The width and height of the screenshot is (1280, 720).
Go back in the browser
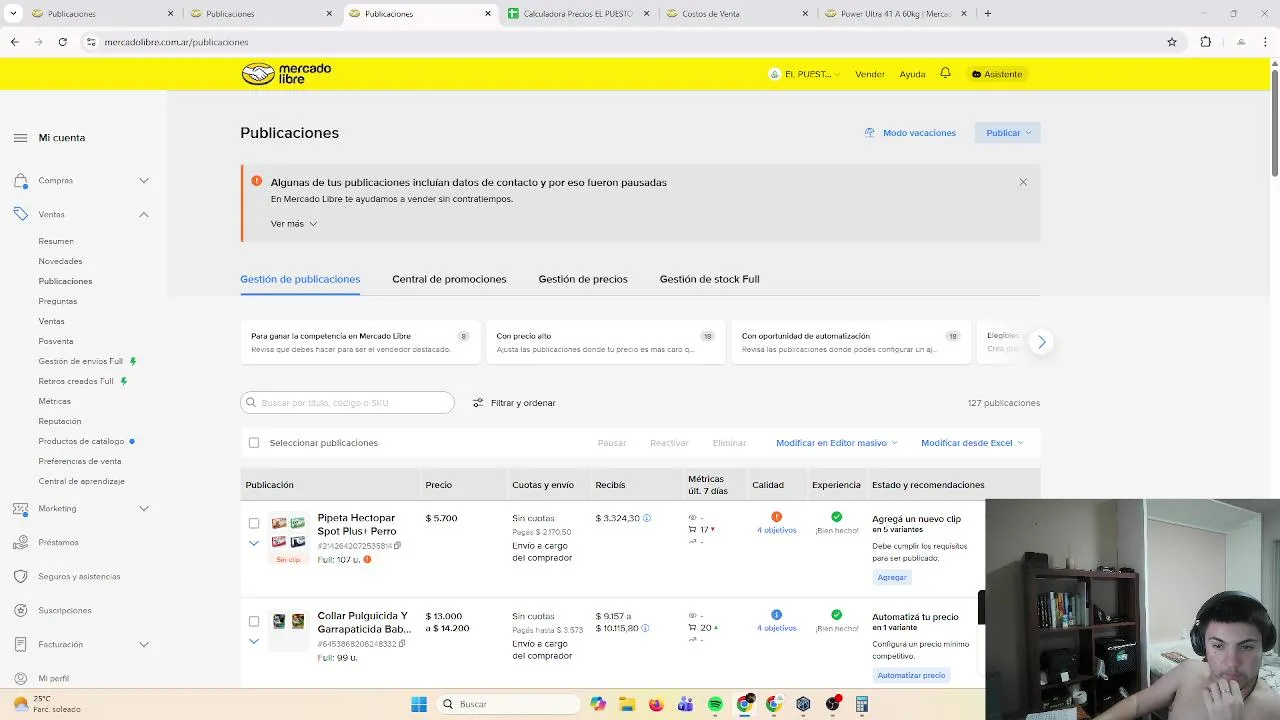pyautogui.click(x=14, y=42)
